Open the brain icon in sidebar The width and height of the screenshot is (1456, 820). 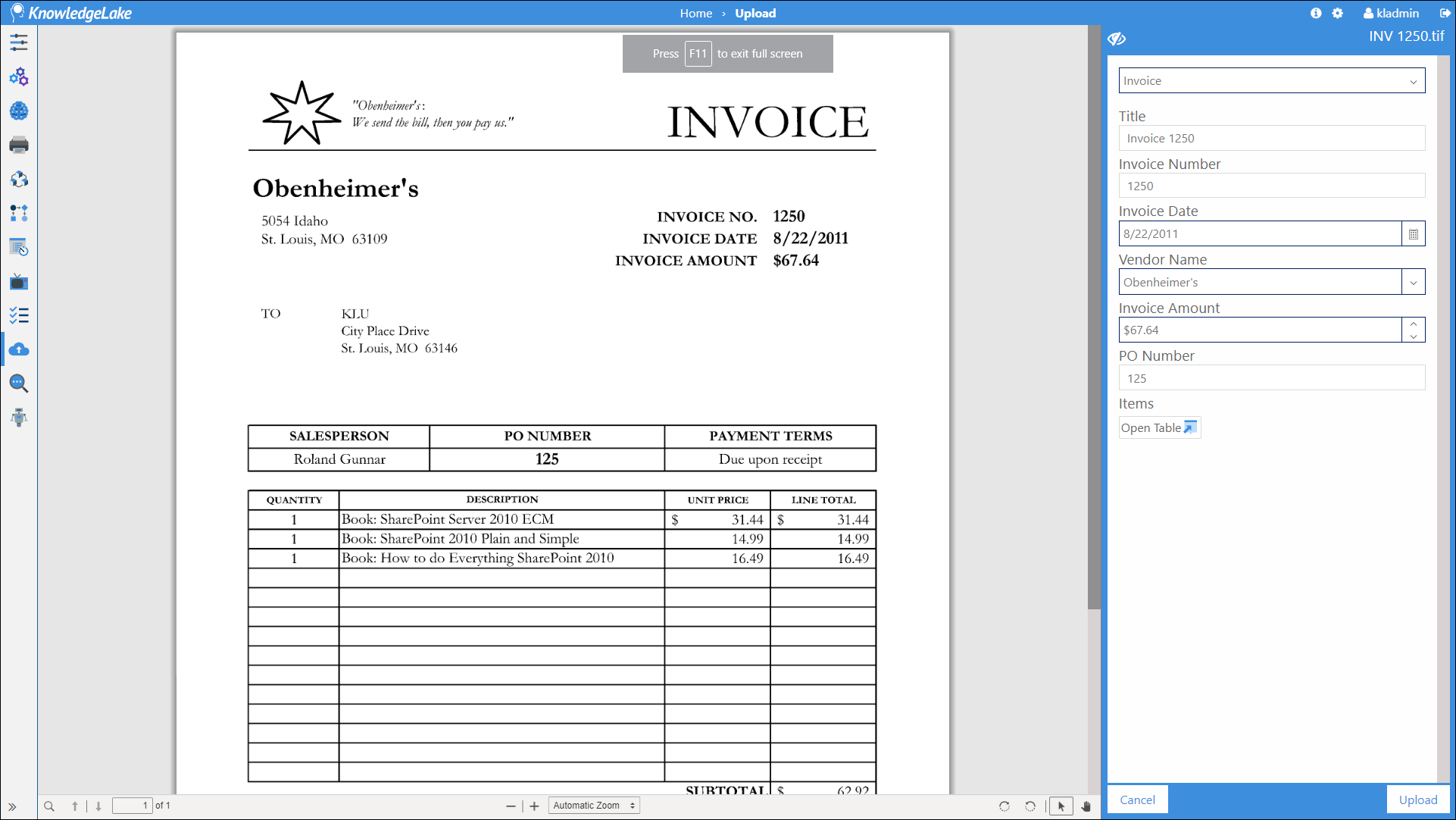coord(19,111)
